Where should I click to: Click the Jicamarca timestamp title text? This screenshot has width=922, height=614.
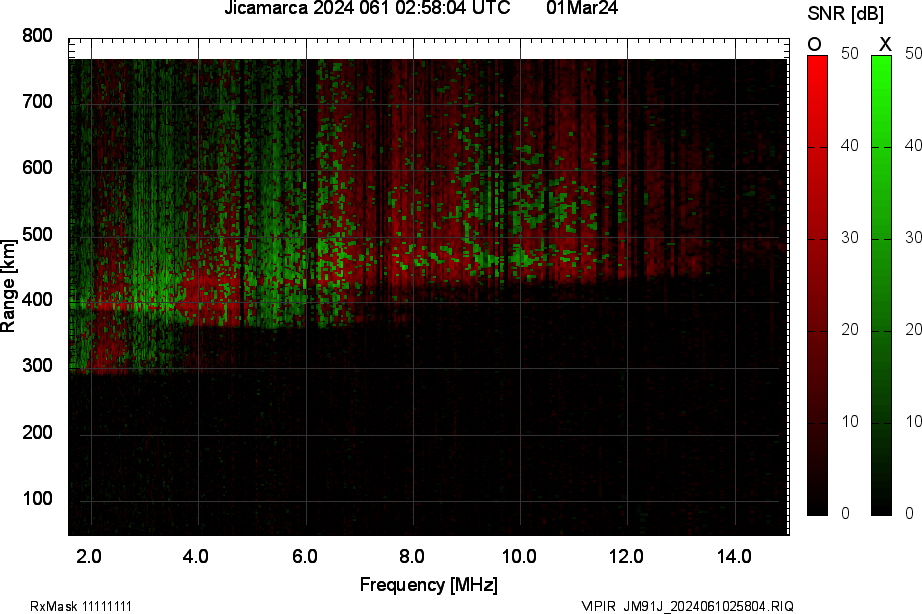point(367,9)
